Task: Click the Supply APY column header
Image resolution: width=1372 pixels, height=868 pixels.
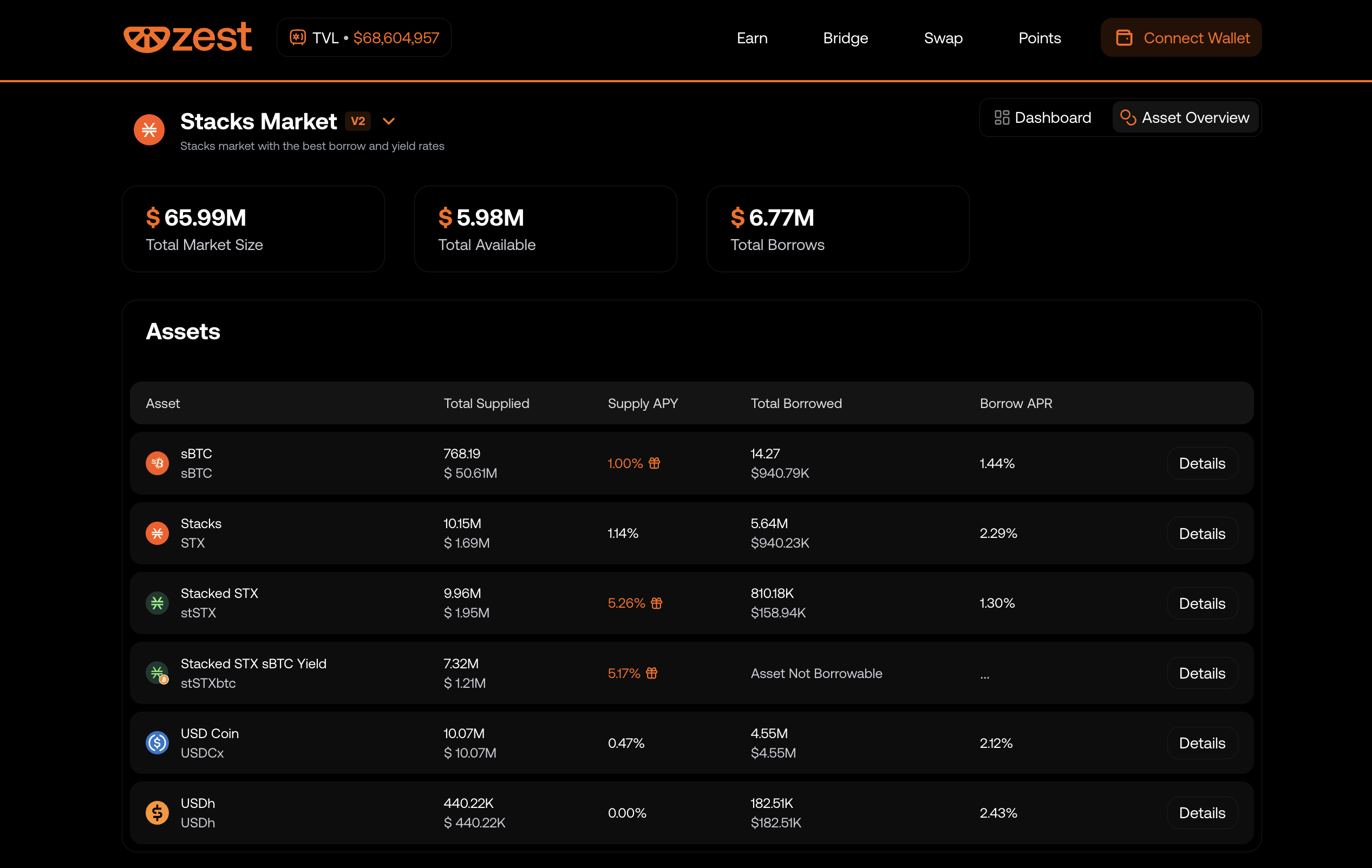Action: click(643, 403)
